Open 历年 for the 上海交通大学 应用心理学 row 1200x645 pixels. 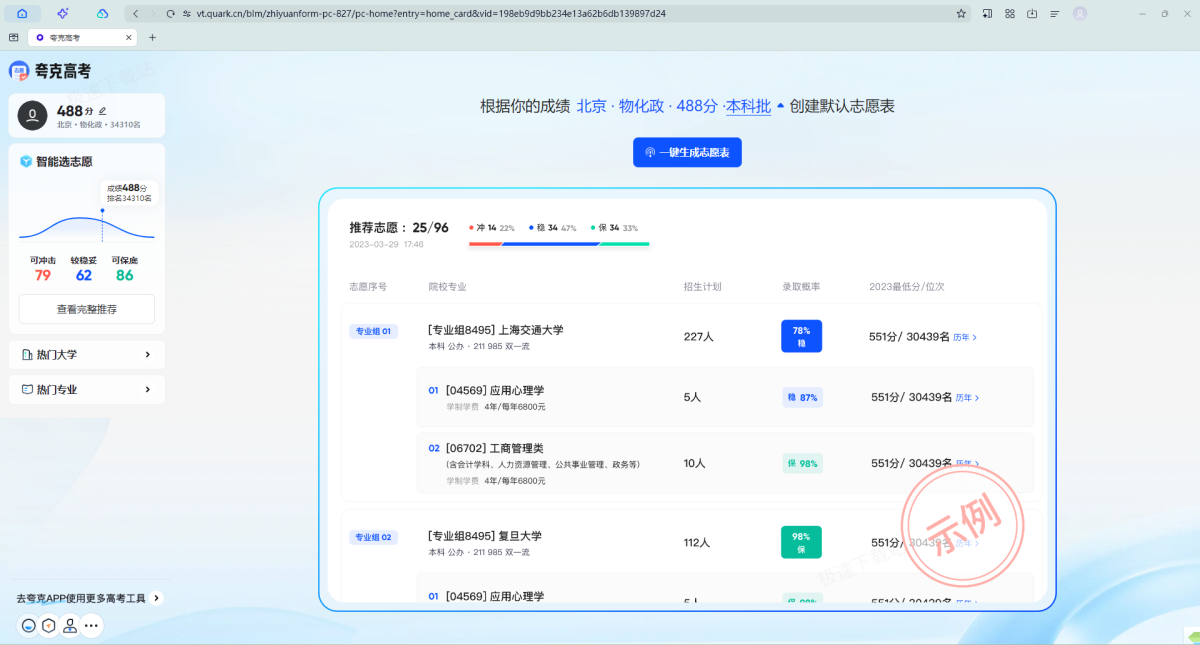tap(967, 398)
